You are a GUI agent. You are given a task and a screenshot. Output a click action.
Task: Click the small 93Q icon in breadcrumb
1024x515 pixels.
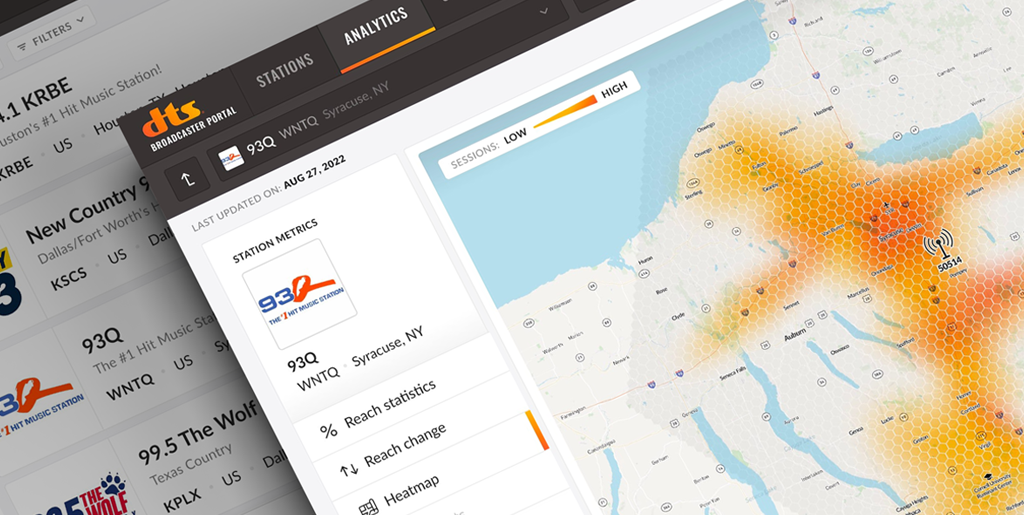tap(229, 158)
